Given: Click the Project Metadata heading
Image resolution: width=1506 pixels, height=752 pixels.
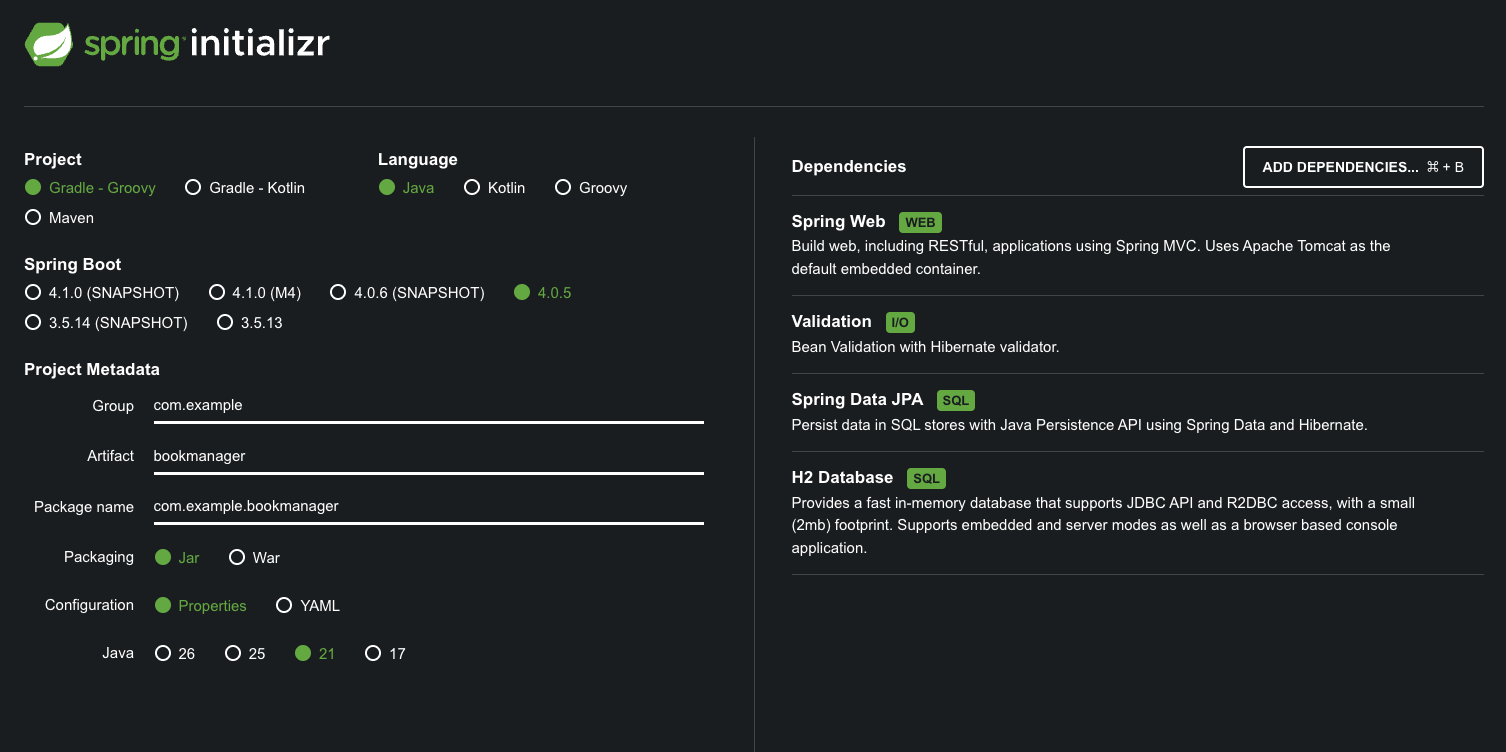Looking at the screenshot, I should [x=92, y=370].
